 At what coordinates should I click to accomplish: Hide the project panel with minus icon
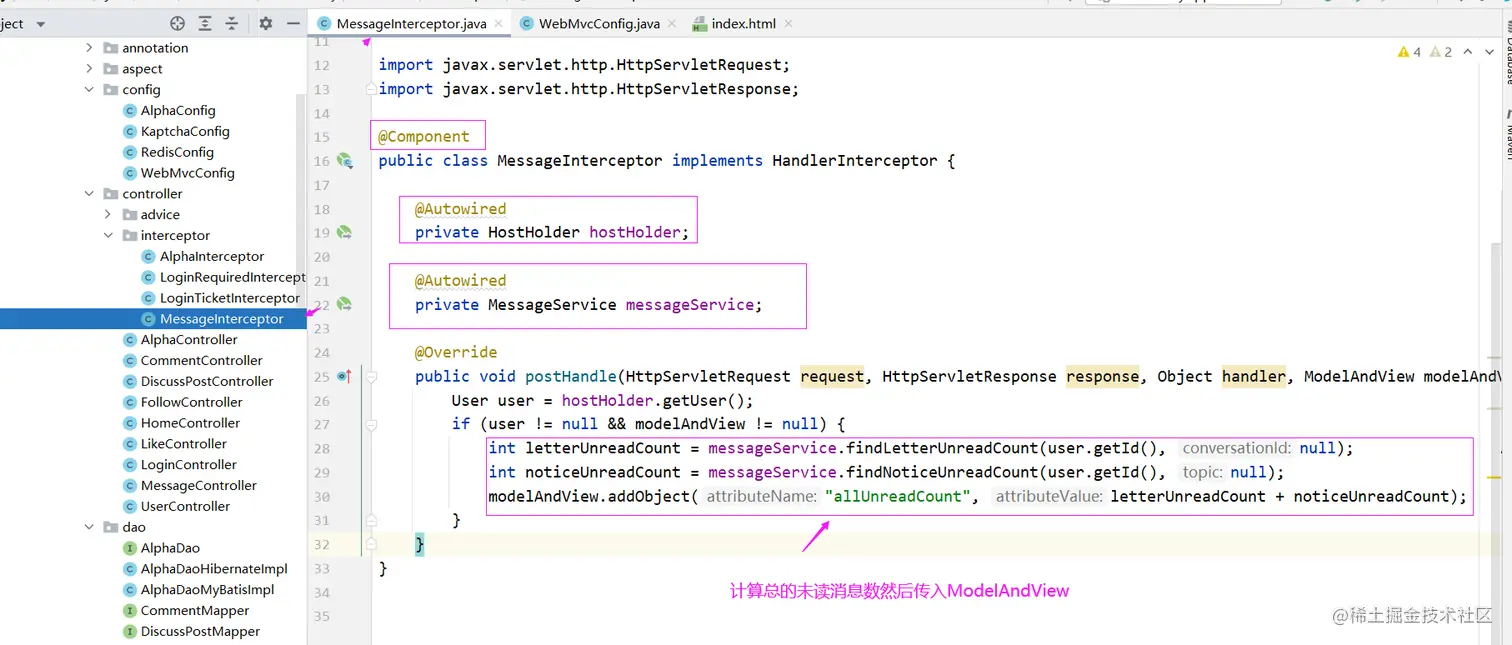click(293, 23)
